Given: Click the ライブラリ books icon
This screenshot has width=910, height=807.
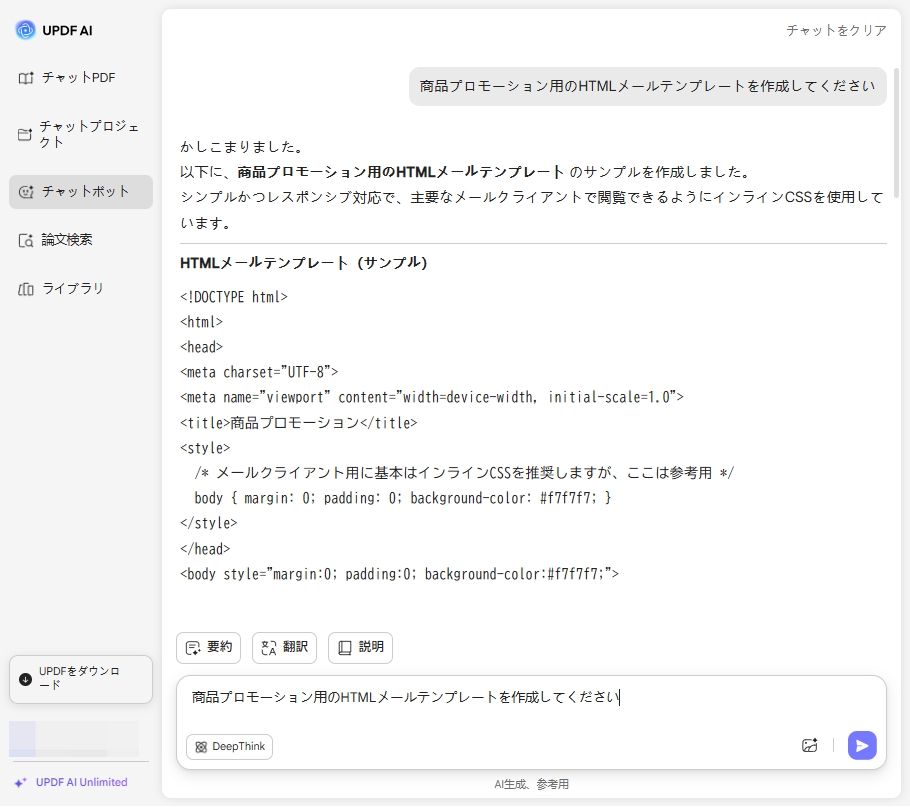Looking at the screenshot, I should [26, 289].
